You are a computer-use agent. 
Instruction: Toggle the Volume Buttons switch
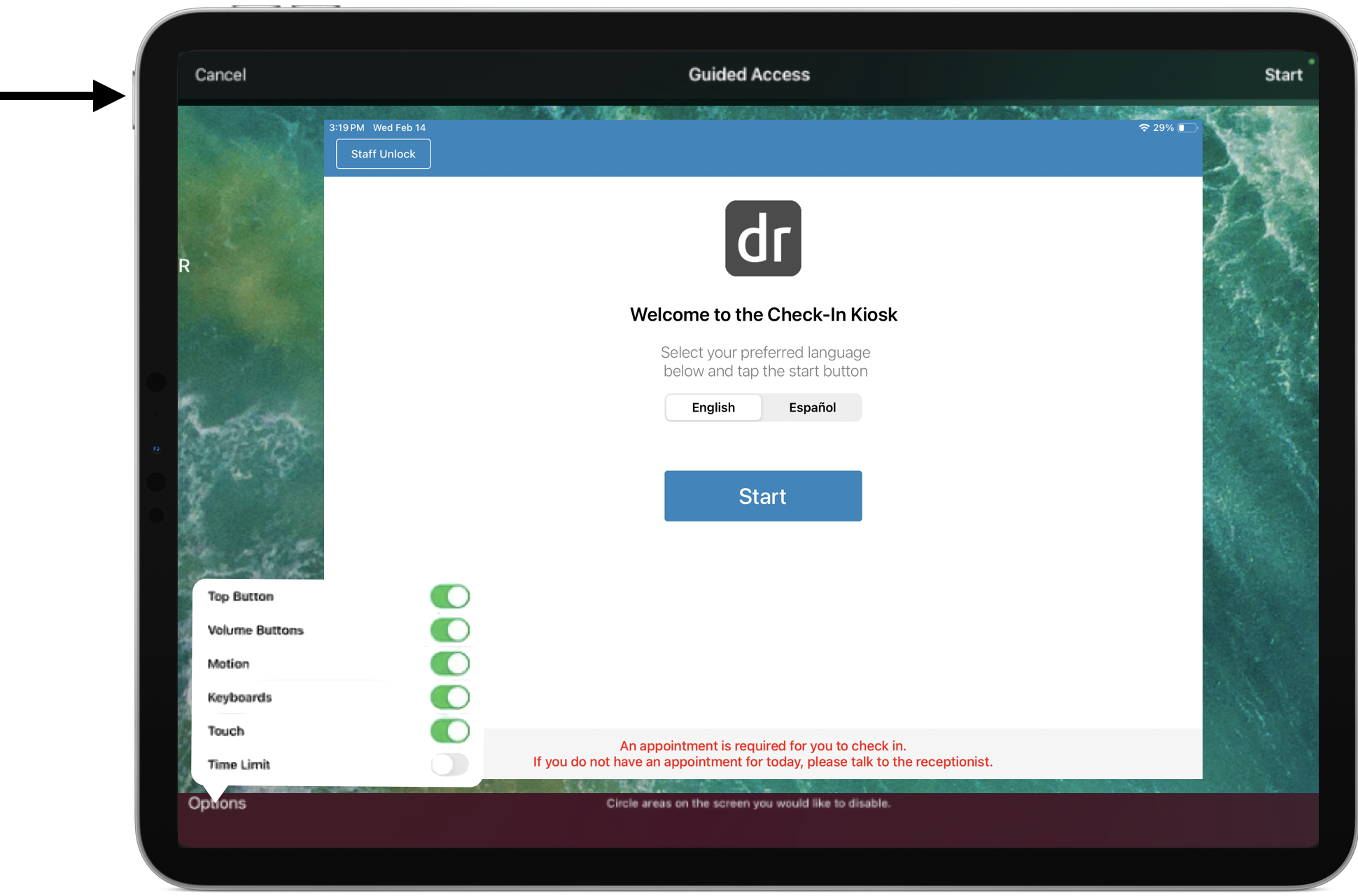[450, 630]
